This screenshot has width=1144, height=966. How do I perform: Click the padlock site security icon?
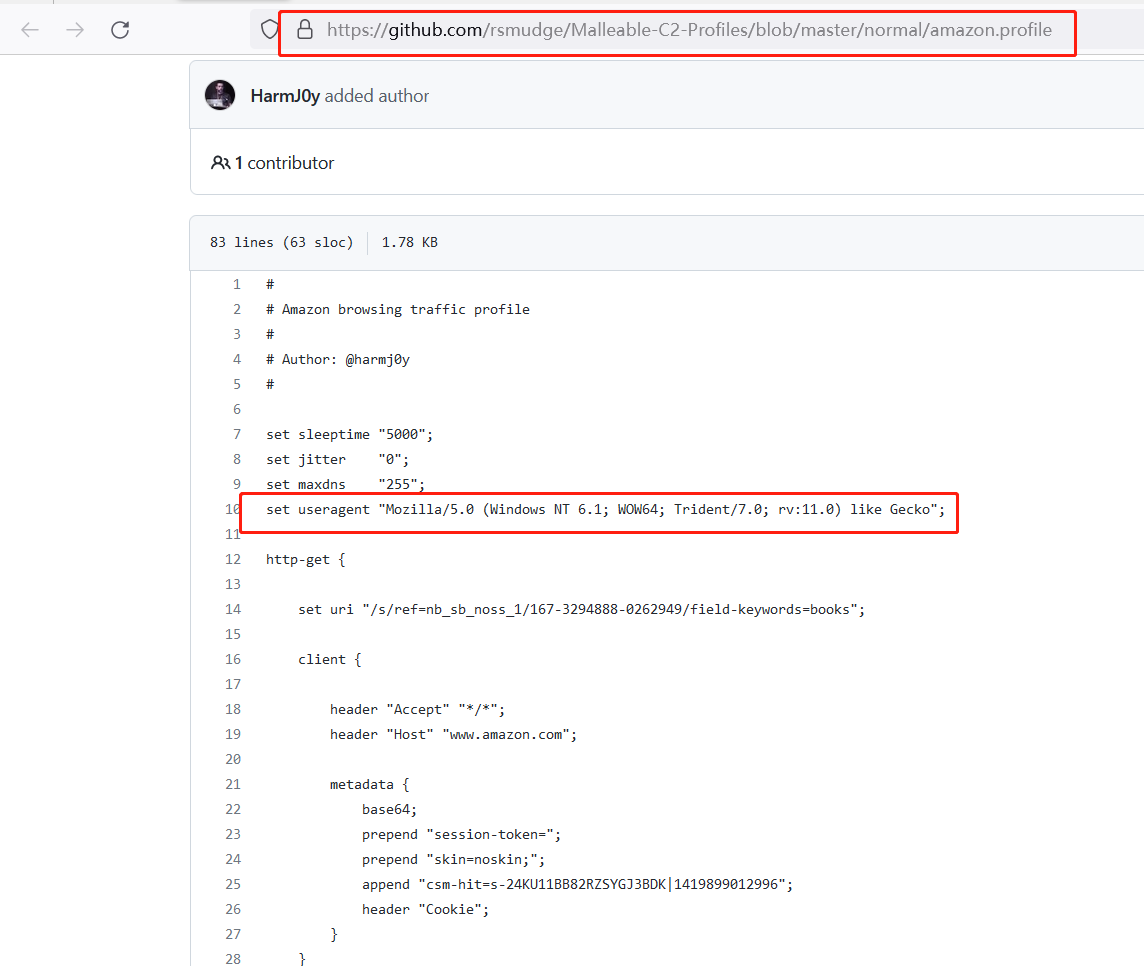[305, 30]
